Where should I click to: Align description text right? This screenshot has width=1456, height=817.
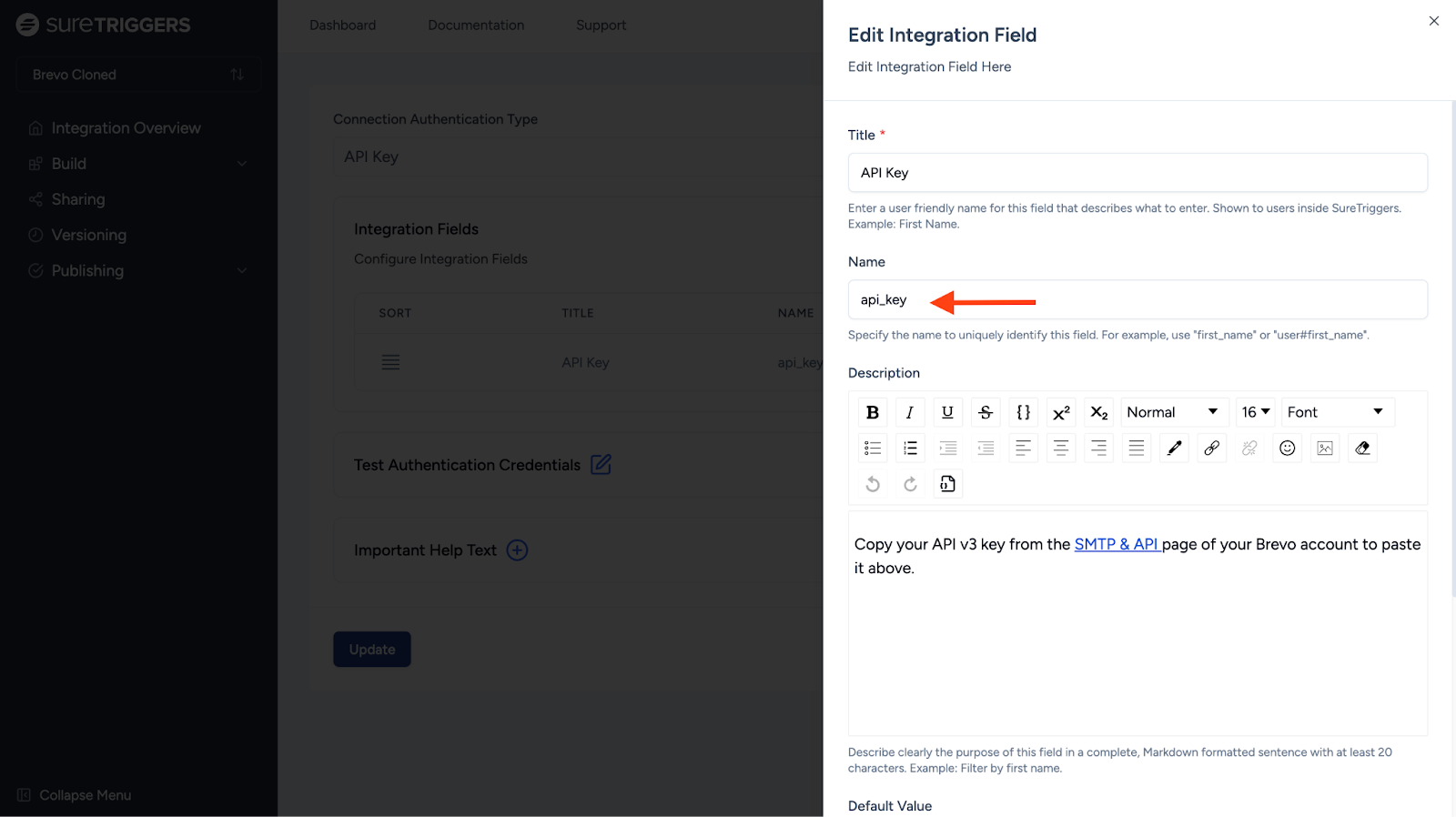pyautogui.click(x=1098, y=448)
